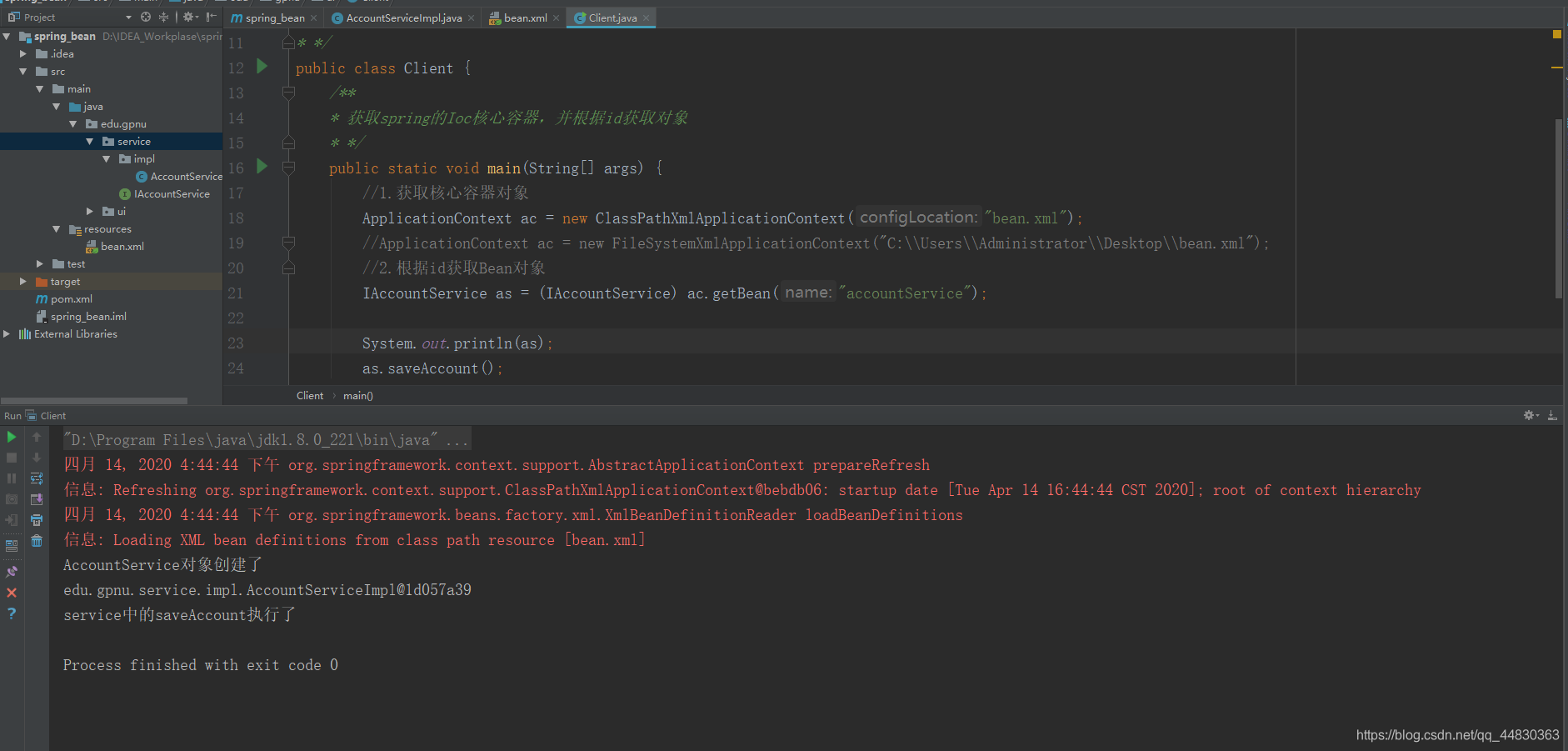Fold the main method at line 16
The height and width of the screenshot is (751, 1568).
pos(288,168)
